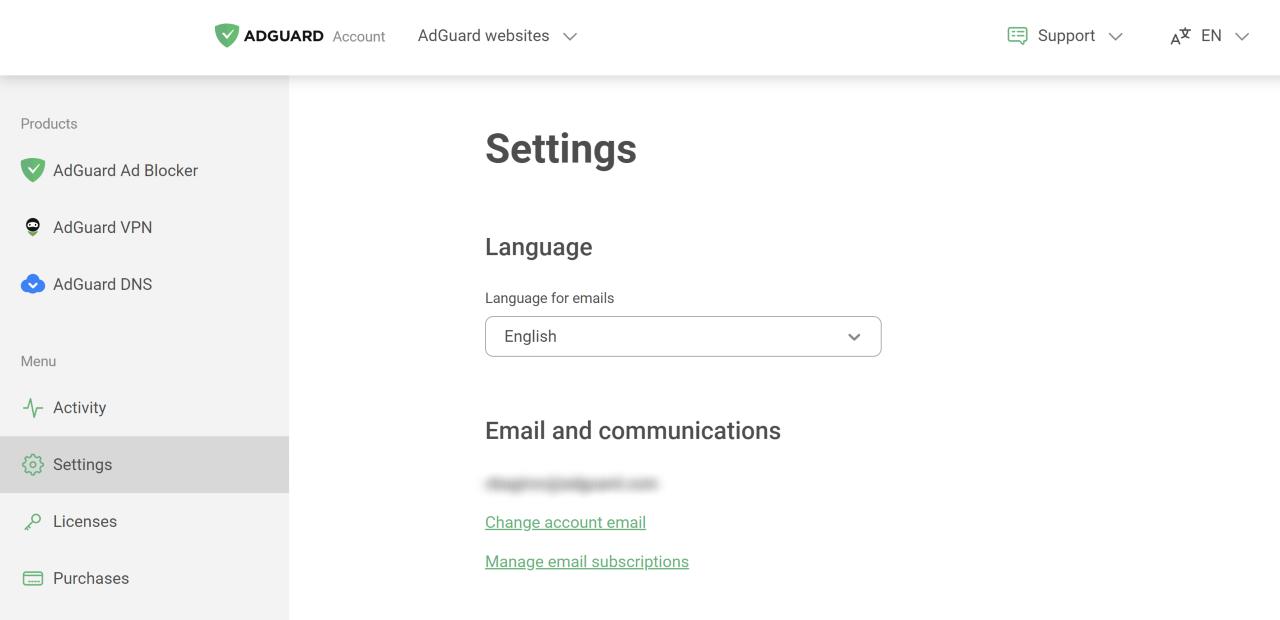Click the arrow in English combo box

(x=854, y=337)
